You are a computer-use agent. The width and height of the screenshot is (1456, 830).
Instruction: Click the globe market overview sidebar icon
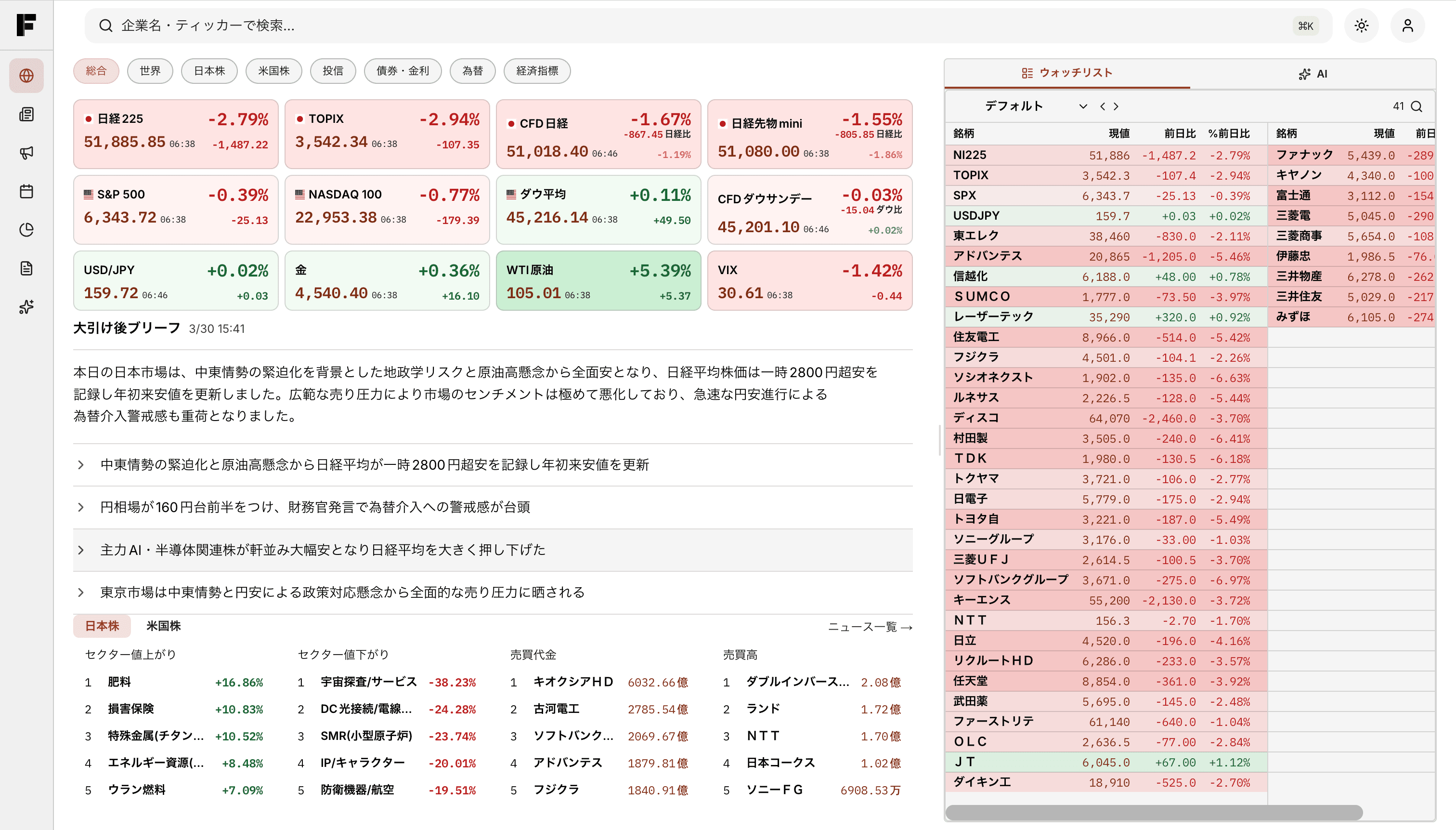[26, 76]
